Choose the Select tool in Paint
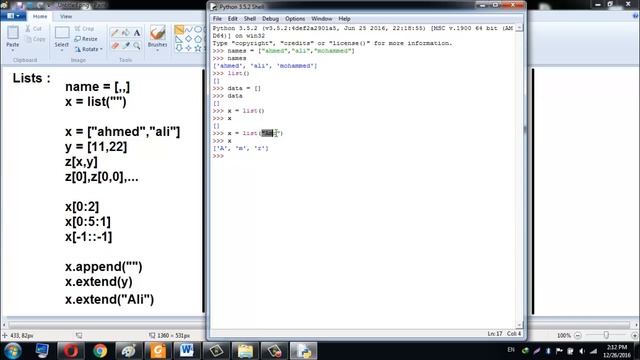This screenshot has width=640, height=360. [62, 36]
